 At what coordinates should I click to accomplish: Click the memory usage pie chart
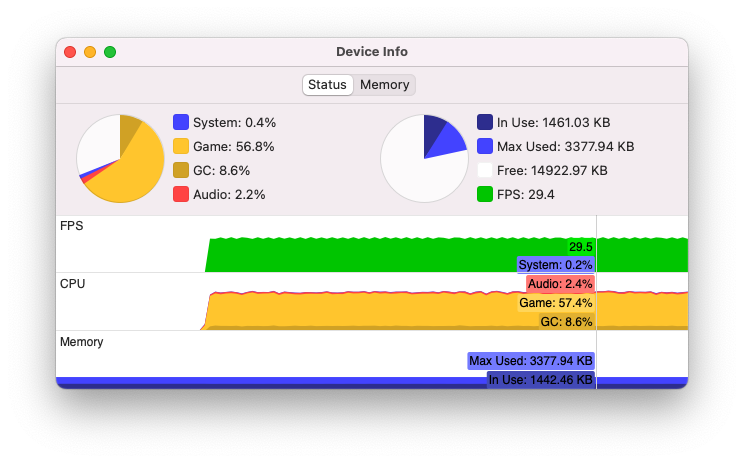coord(424,158)
